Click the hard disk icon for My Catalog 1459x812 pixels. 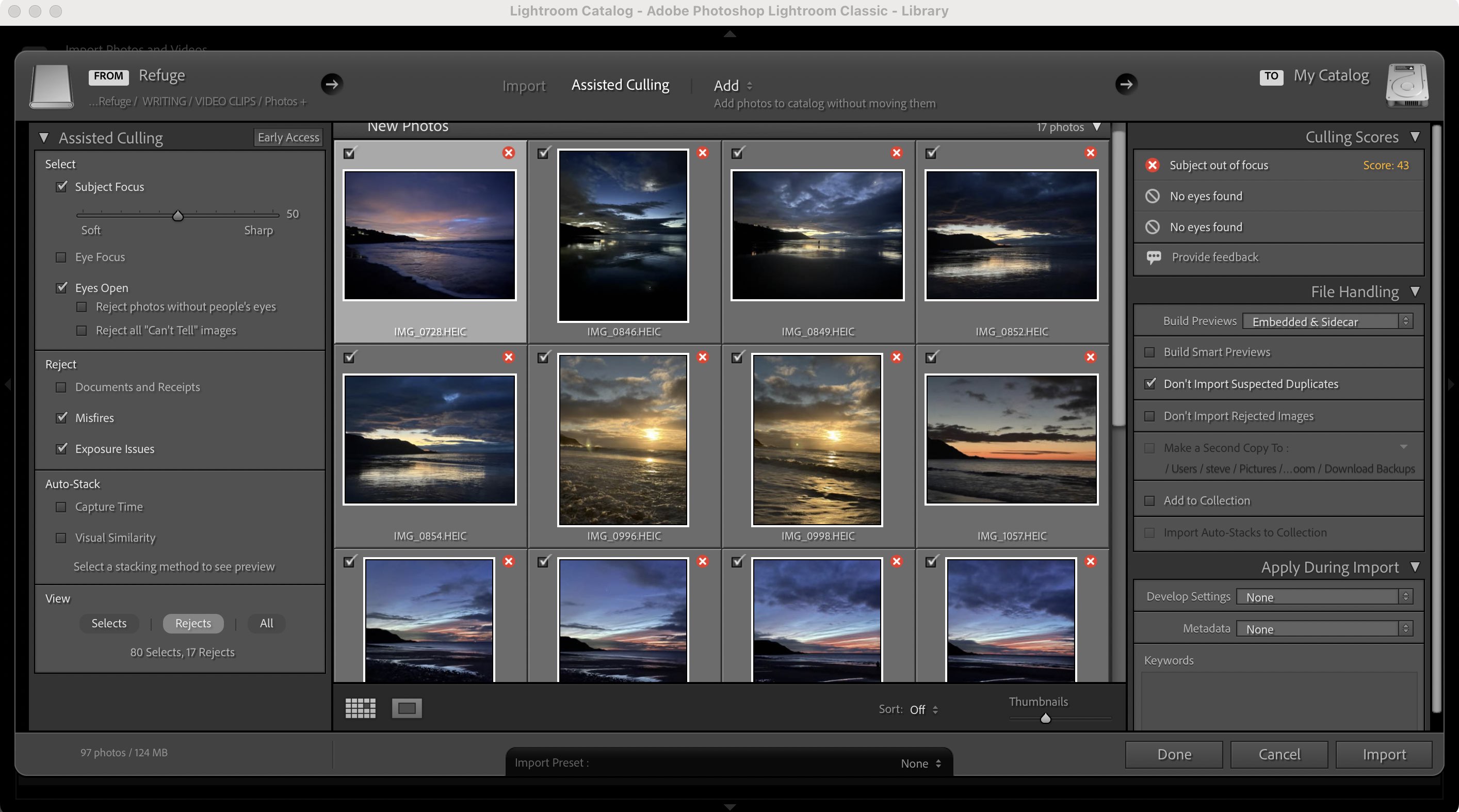coord(1407,86)
